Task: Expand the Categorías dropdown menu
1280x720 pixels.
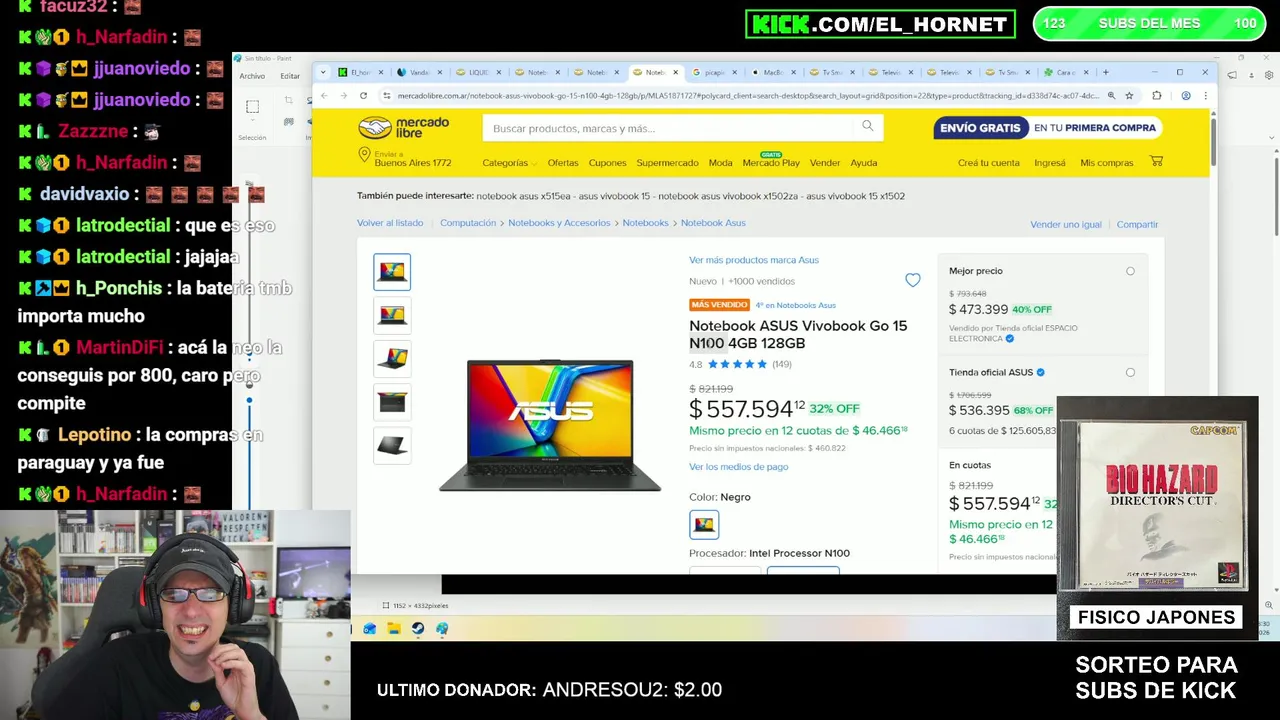Action: point(509,163)
